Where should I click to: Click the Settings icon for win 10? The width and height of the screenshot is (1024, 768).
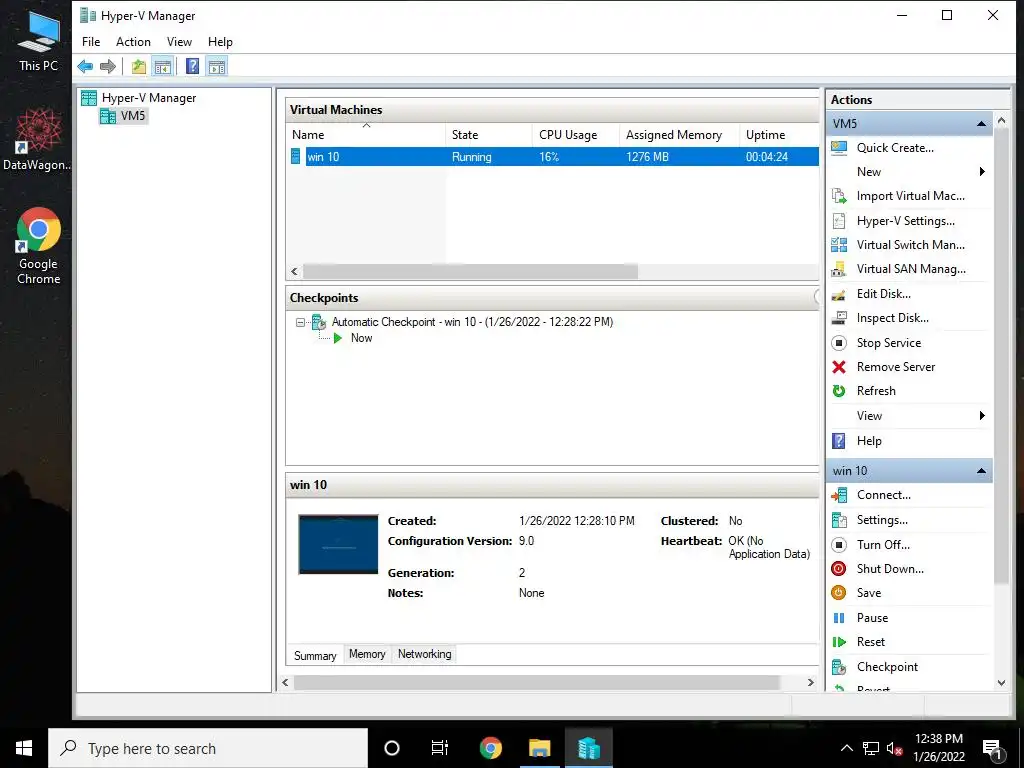(x=839, y=520)
